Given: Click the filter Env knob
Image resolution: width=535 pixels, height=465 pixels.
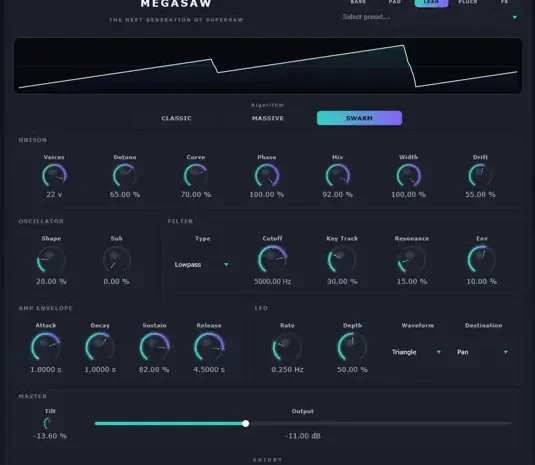Looking at the screenshot, I should point(481,260).
